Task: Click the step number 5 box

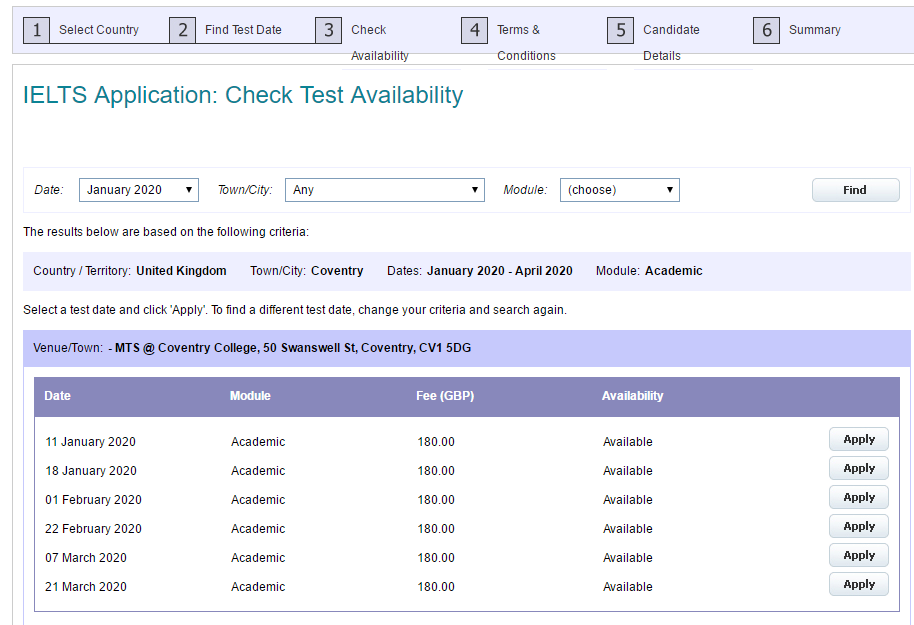Action: tap(621, 30)
